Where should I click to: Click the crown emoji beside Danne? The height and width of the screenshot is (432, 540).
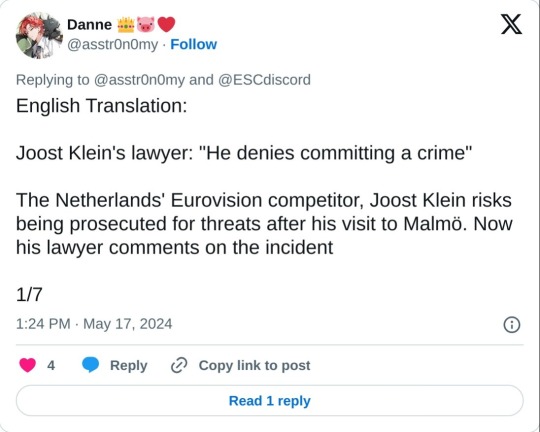pyautogui.click(x=126, y=25)
